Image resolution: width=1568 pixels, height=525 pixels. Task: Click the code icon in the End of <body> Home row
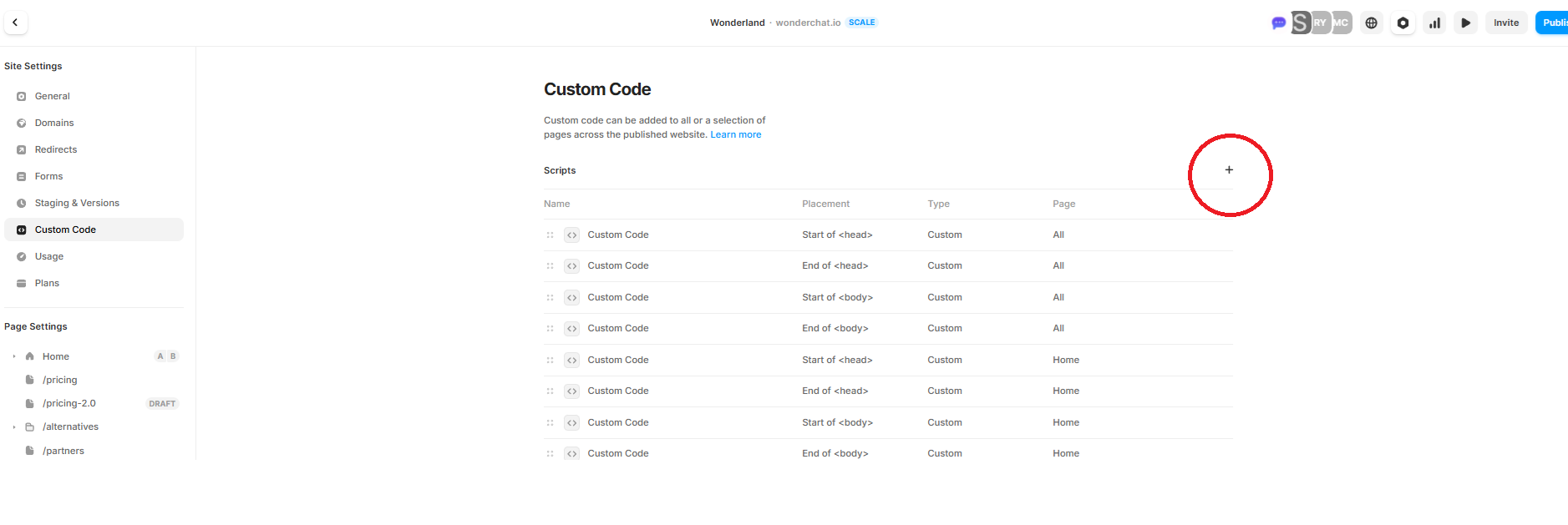[571, 454]
